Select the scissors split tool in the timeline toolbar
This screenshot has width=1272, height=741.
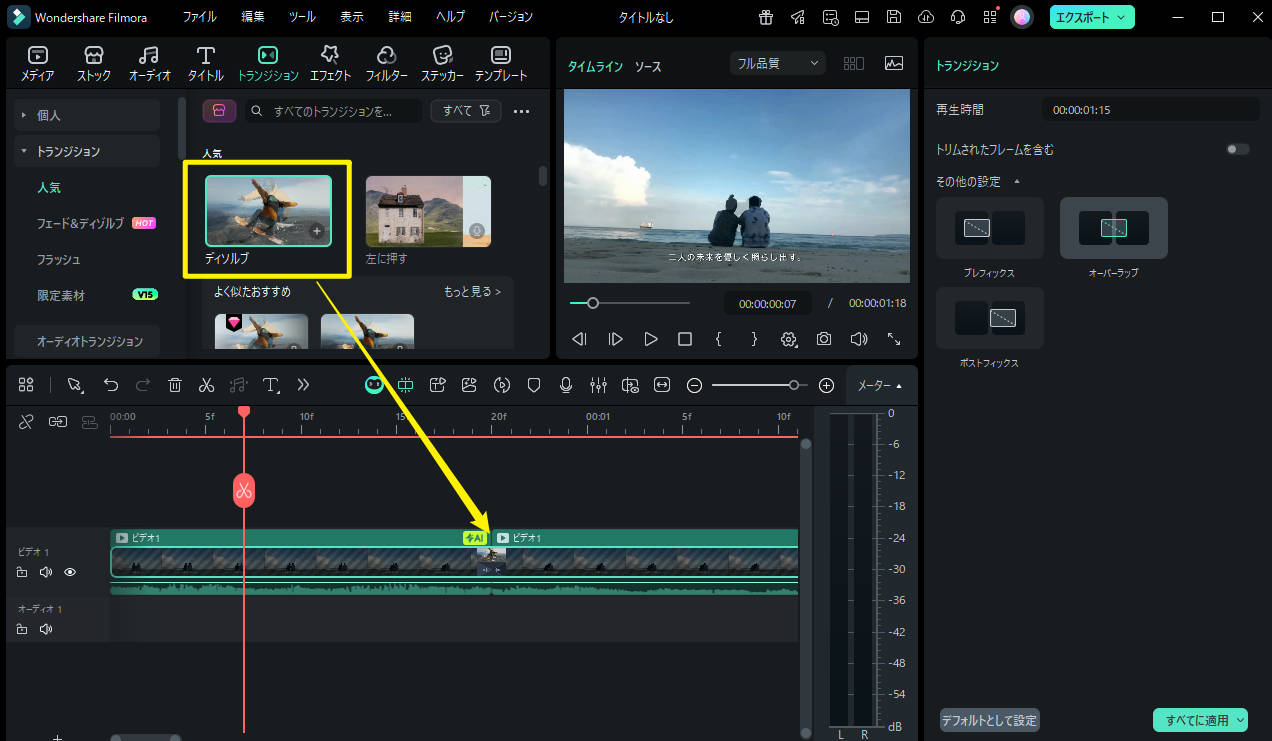206,385
